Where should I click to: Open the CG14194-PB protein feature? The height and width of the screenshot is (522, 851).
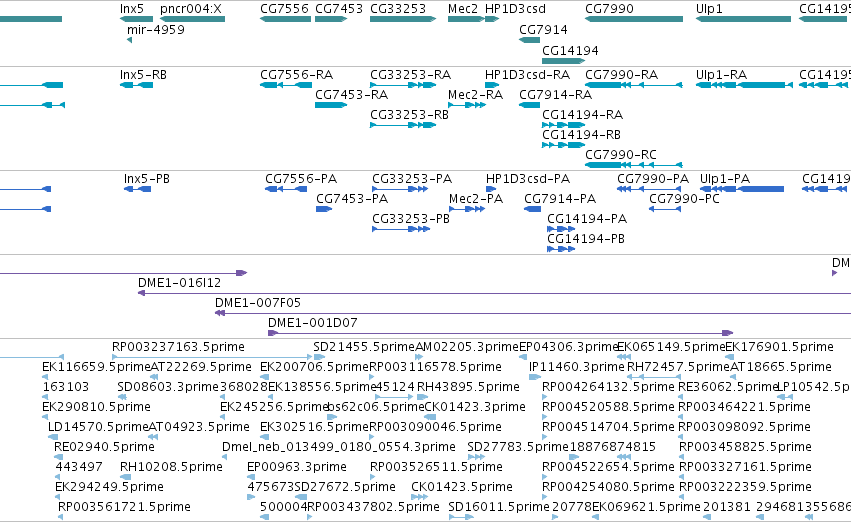point(561,249)
